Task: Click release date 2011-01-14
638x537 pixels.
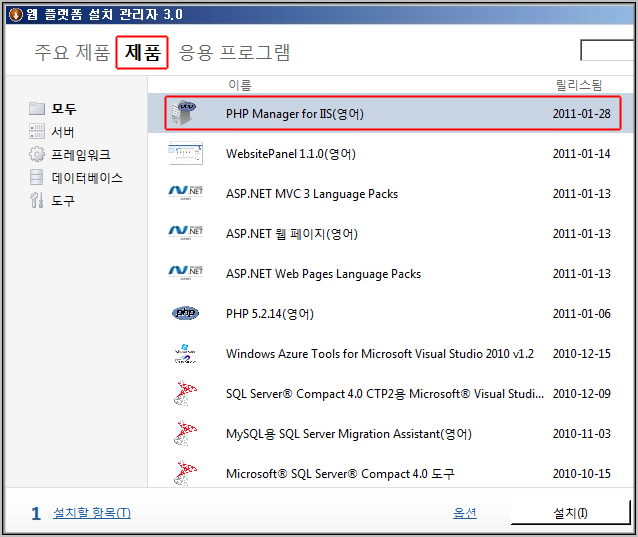Action: pos(581,154)
